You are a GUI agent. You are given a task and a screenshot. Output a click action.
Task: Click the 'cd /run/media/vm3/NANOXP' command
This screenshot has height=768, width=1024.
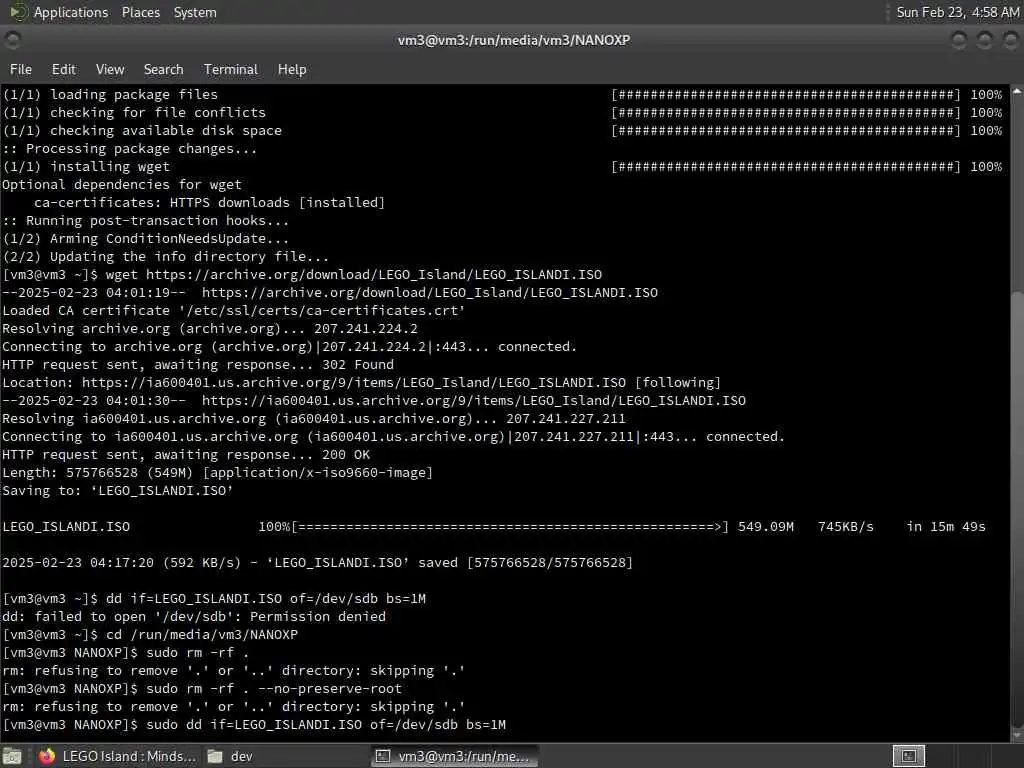[x=202, y=634]
